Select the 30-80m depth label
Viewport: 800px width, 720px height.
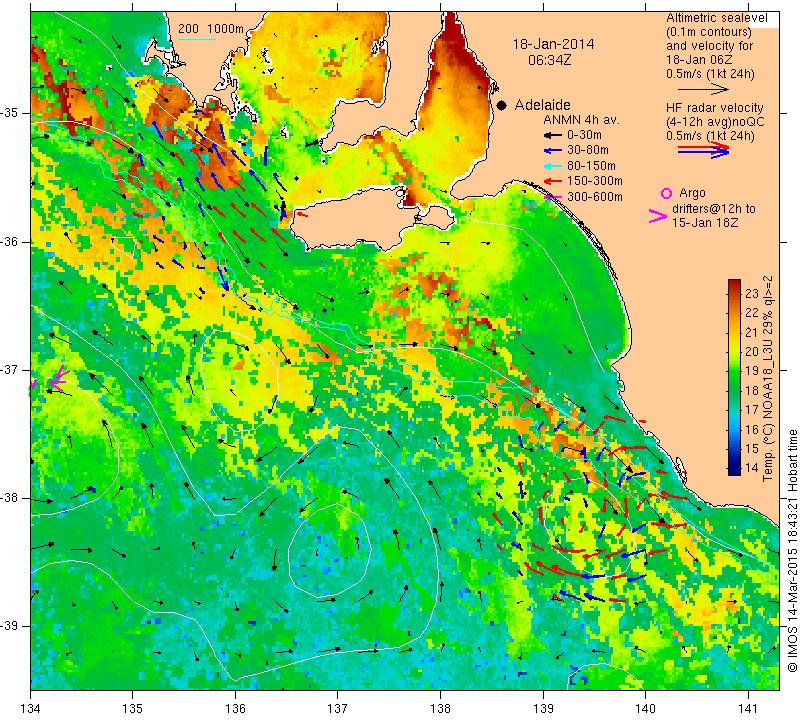[588, 150]
